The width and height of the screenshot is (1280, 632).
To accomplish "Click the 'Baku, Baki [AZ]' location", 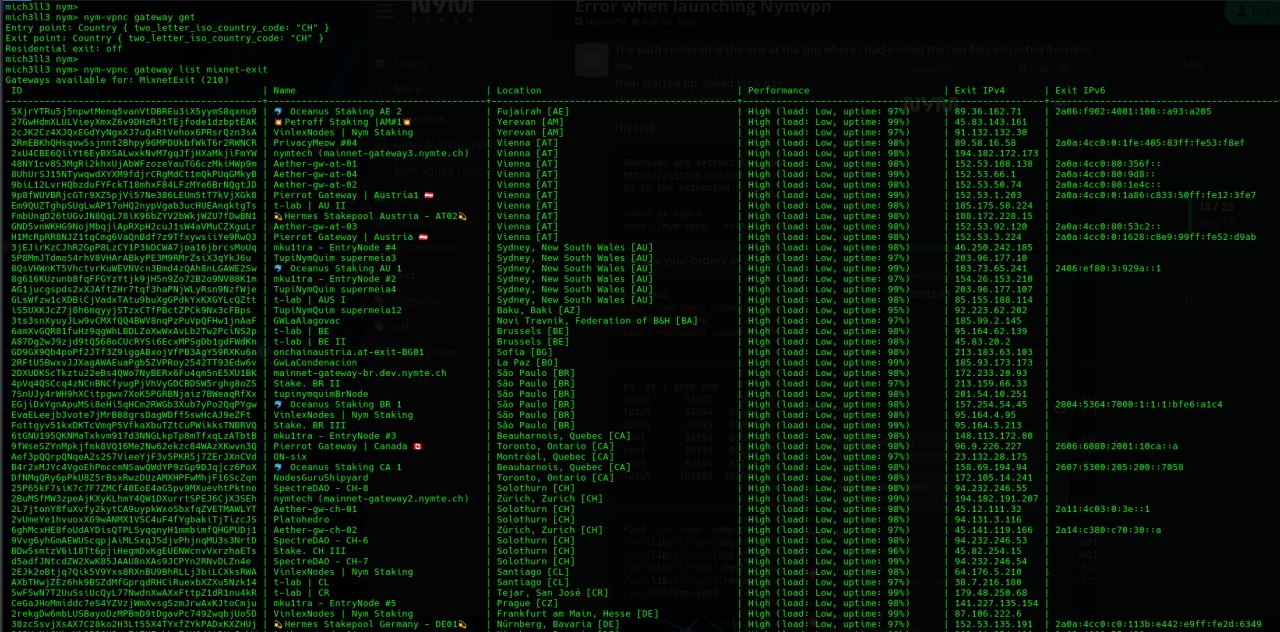I will (539, 310).
